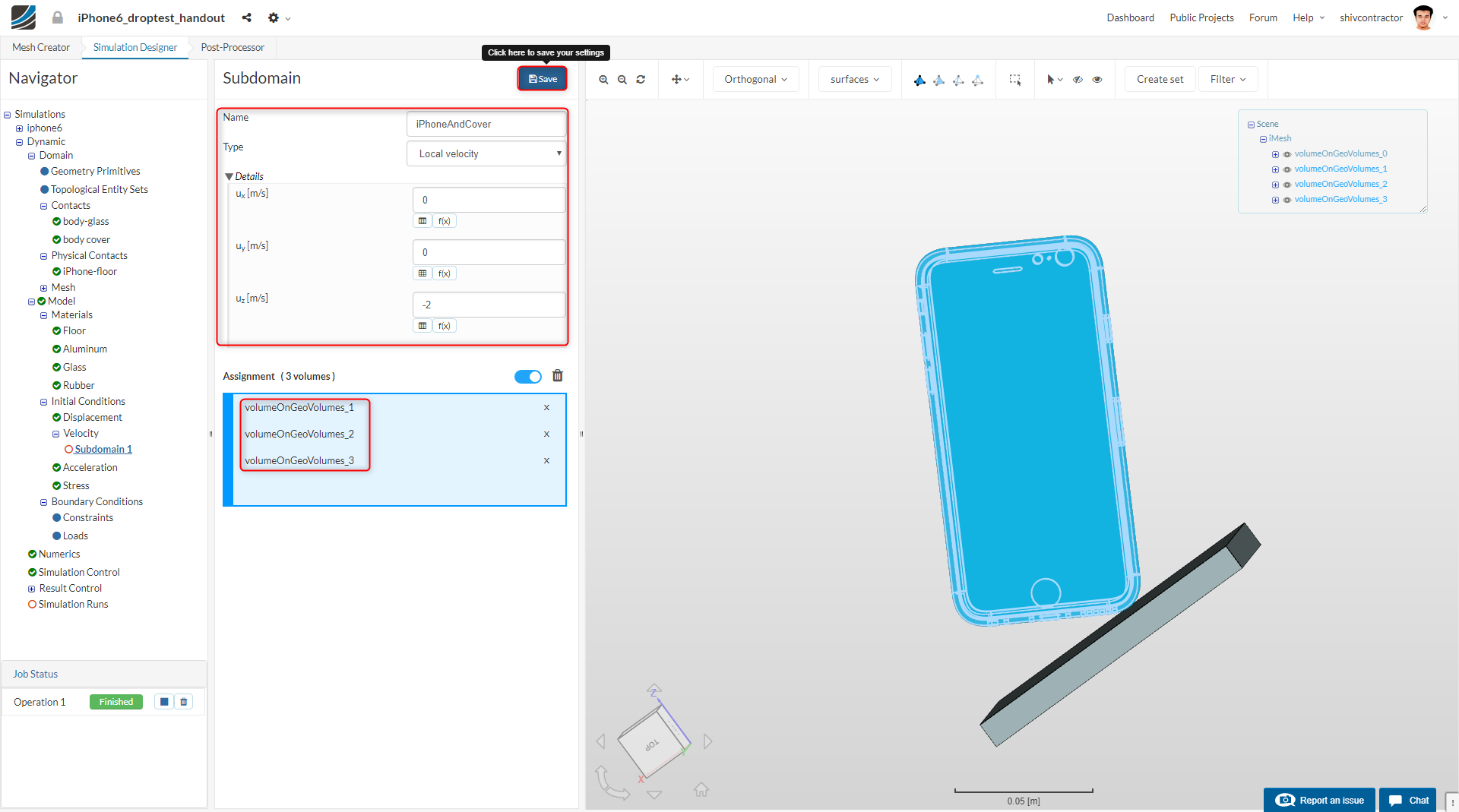Screen dimensions: 1459x812
Task: Open formula f(x) input for ux
Action: (445, 221)
